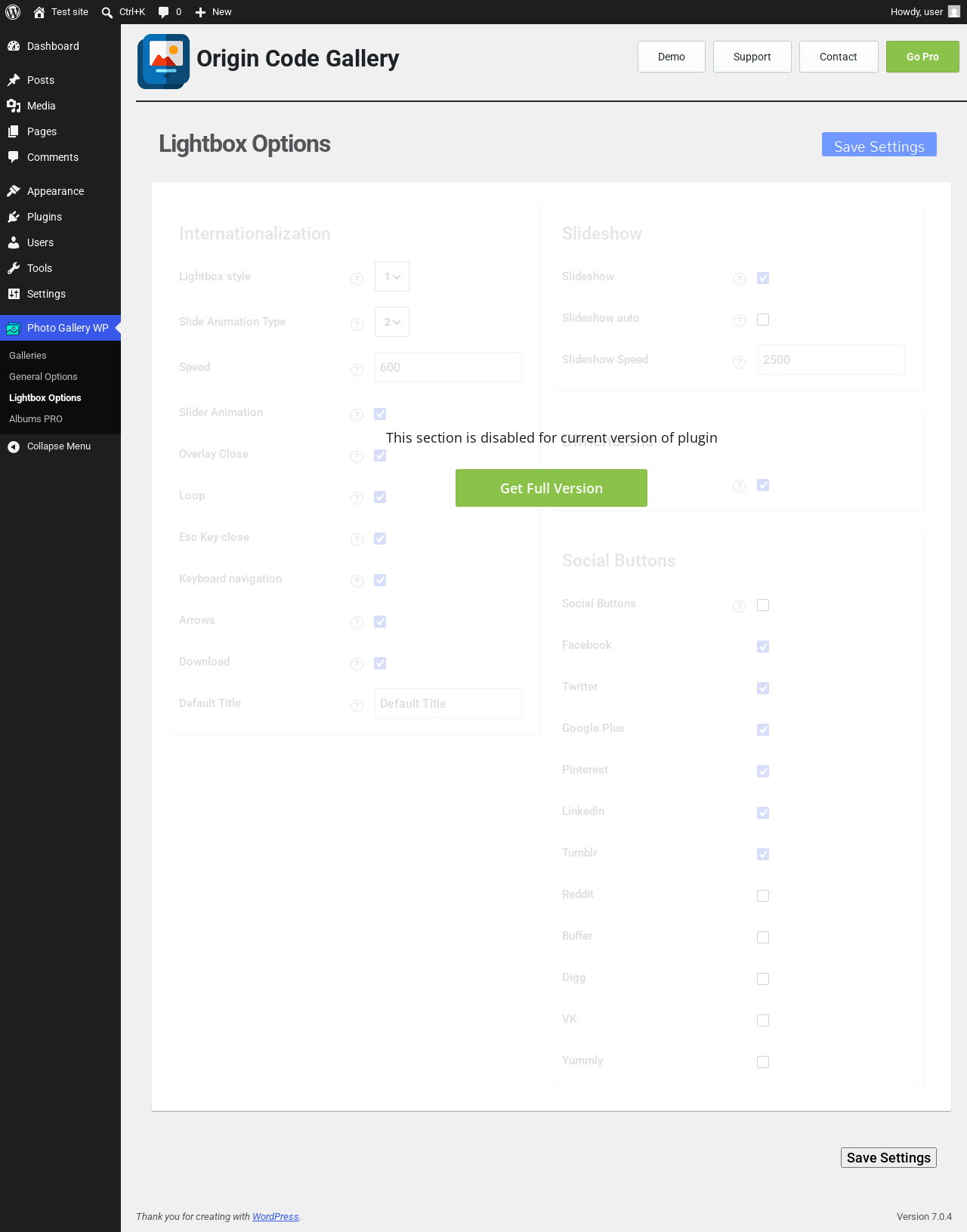Enable the VK checkbox

click(763, 1020)
